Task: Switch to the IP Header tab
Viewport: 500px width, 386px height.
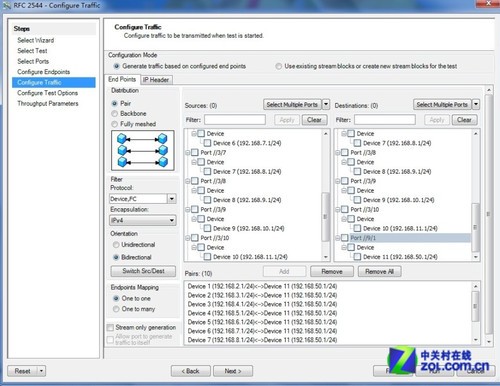Action: point(156,80)
